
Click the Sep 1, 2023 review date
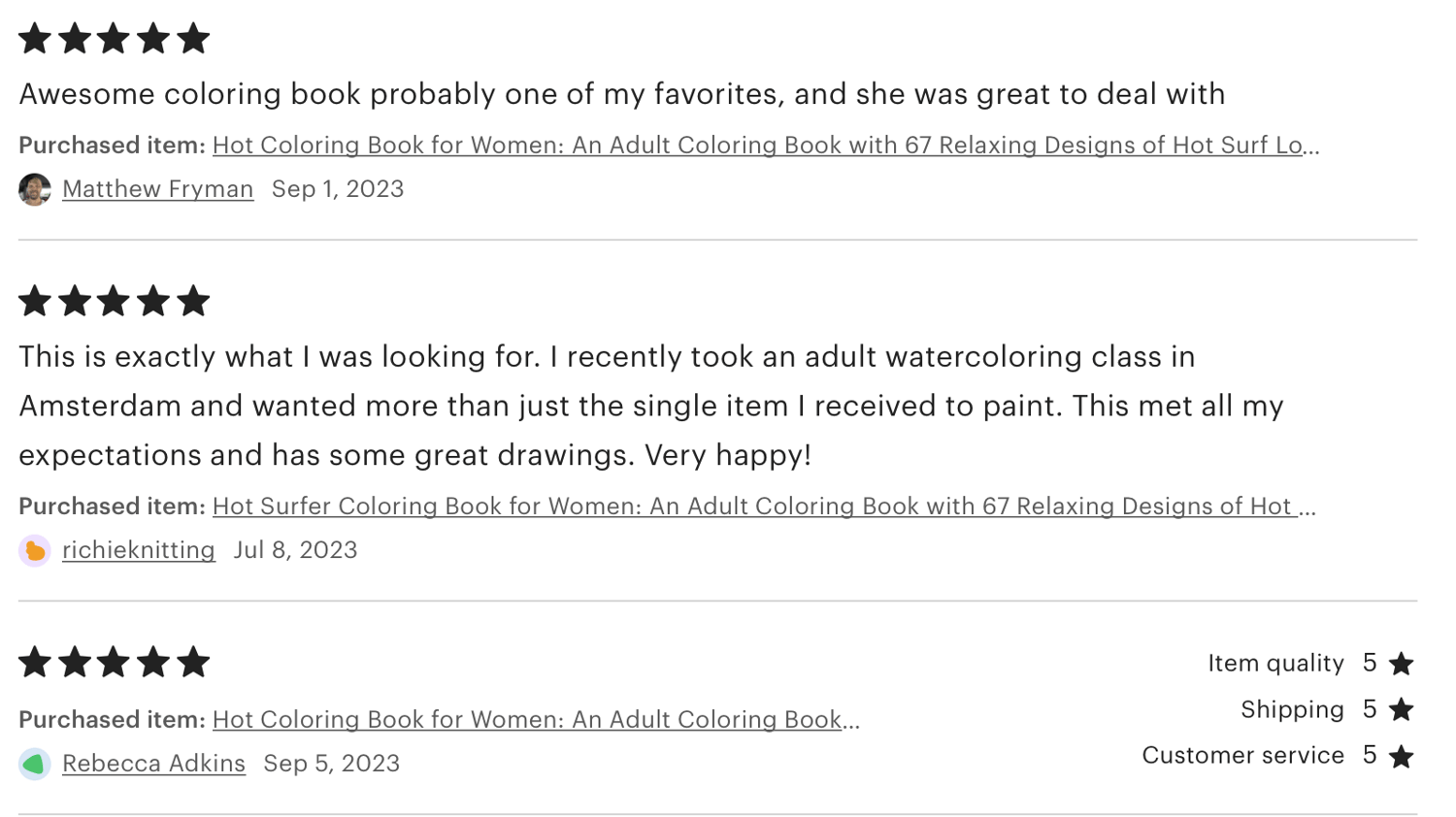coord(338,189)
